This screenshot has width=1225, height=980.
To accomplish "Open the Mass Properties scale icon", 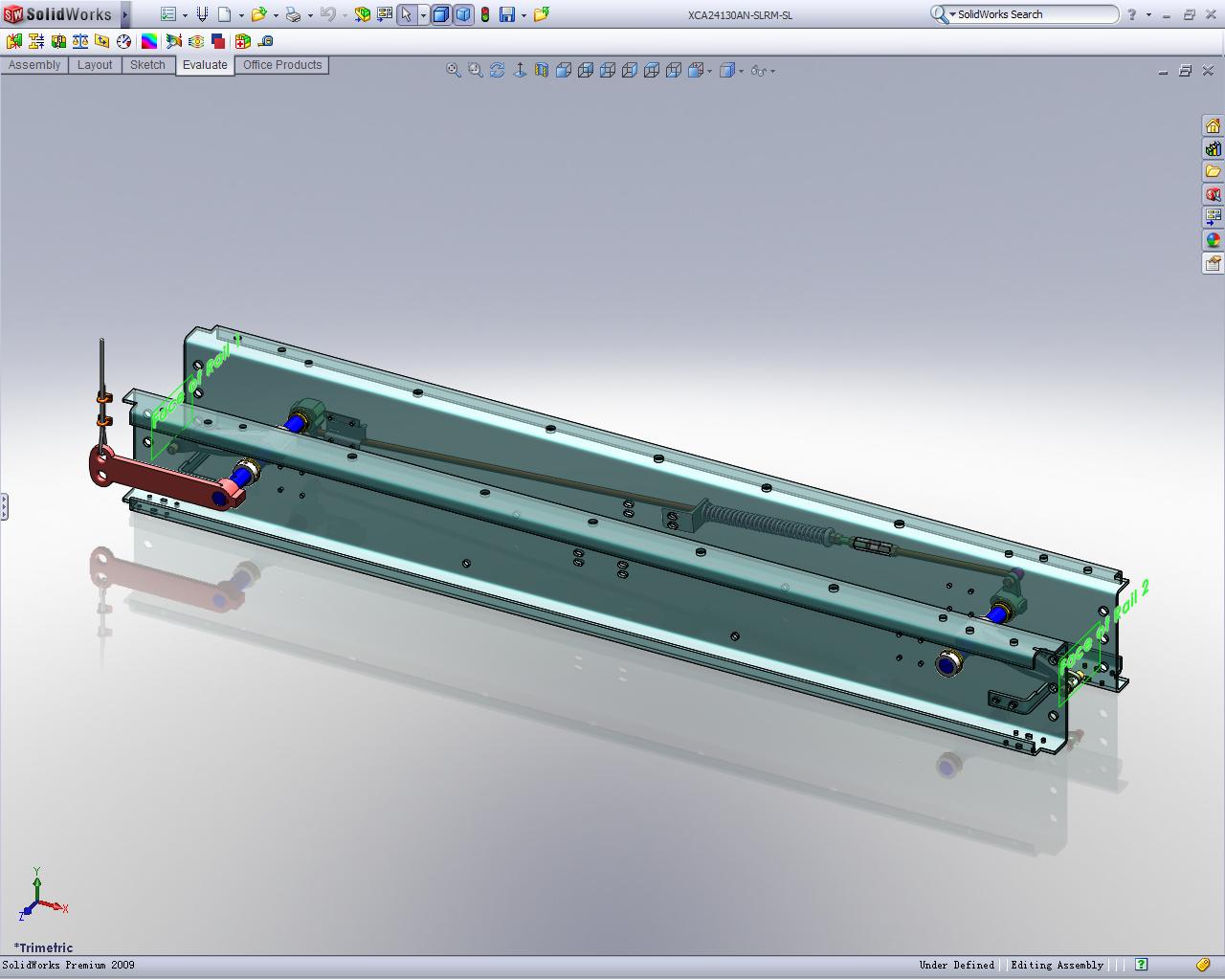I will point(80,41).
